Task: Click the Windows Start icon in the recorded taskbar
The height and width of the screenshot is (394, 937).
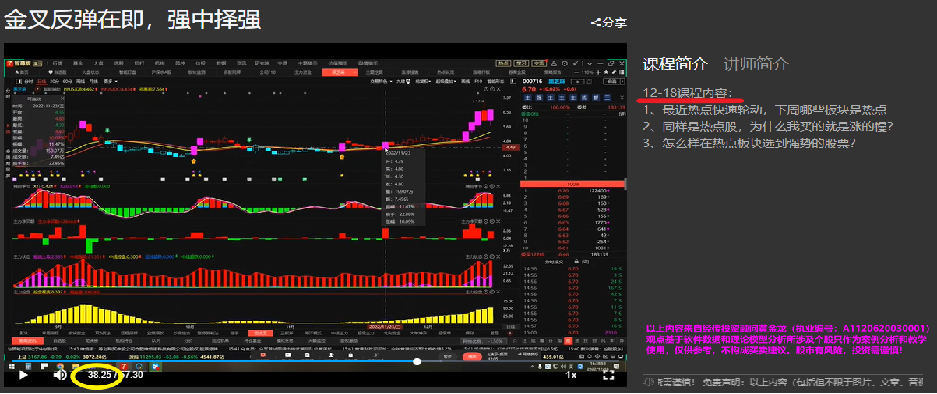Action: (12, 366)
